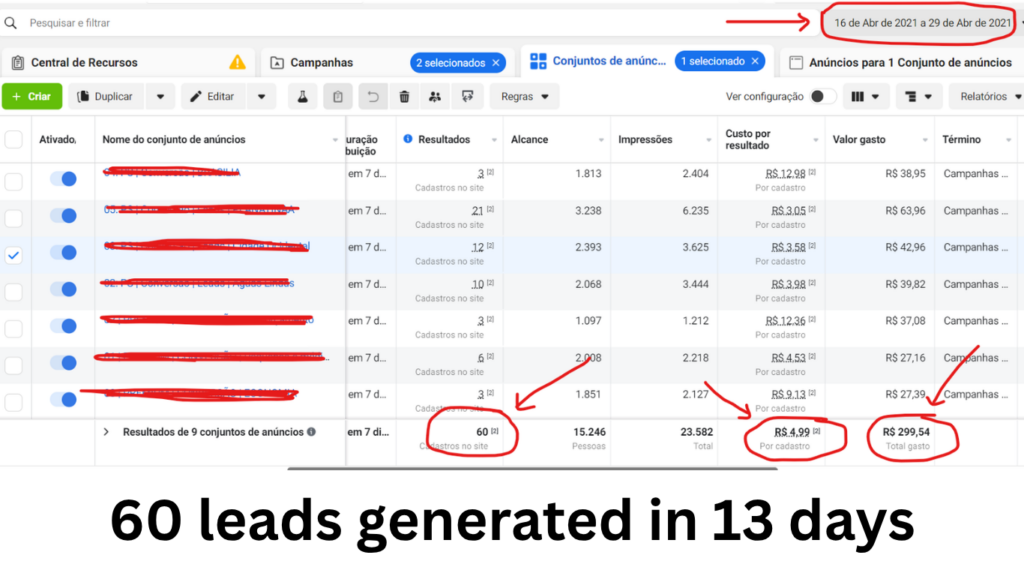Open the Alcance column header menu arrow
This screenshot has width=1024, height=576.
601,140
